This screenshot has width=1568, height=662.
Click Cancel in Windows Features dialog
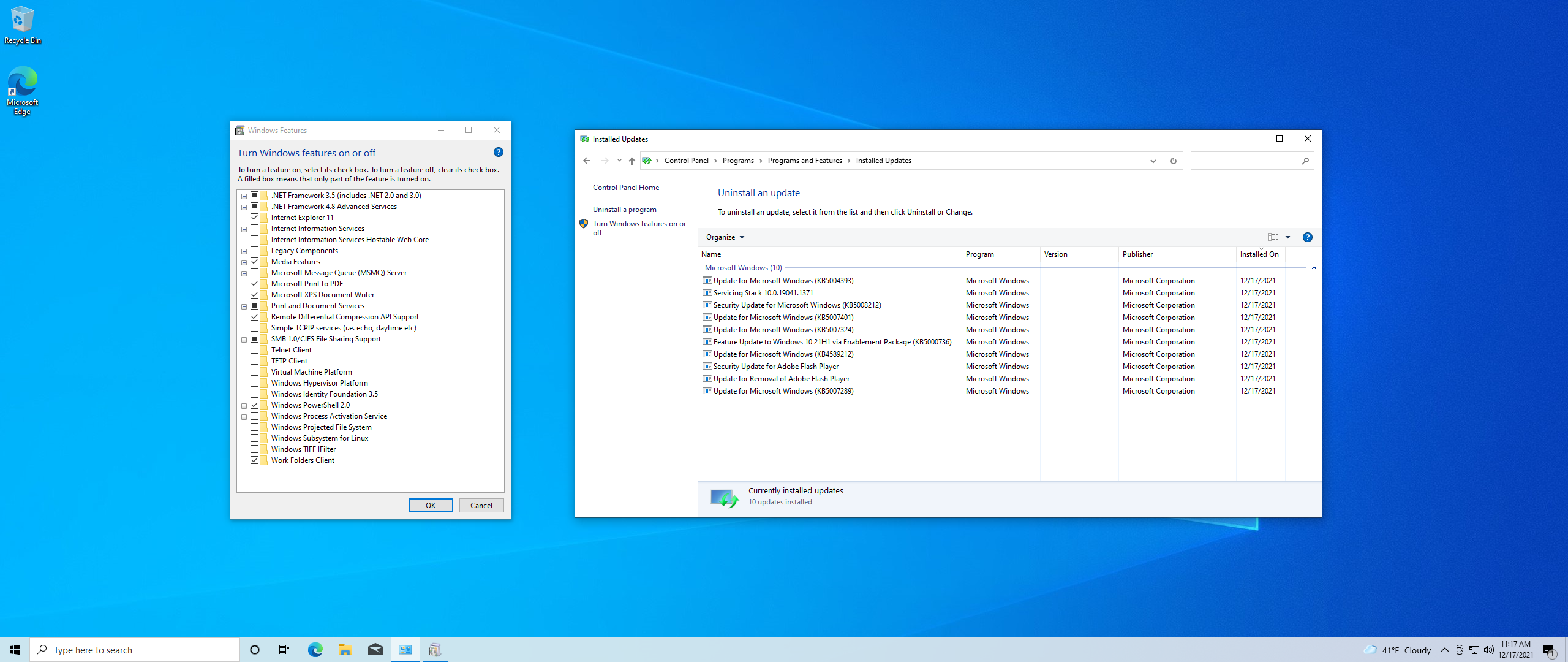[x=481, y=506]
